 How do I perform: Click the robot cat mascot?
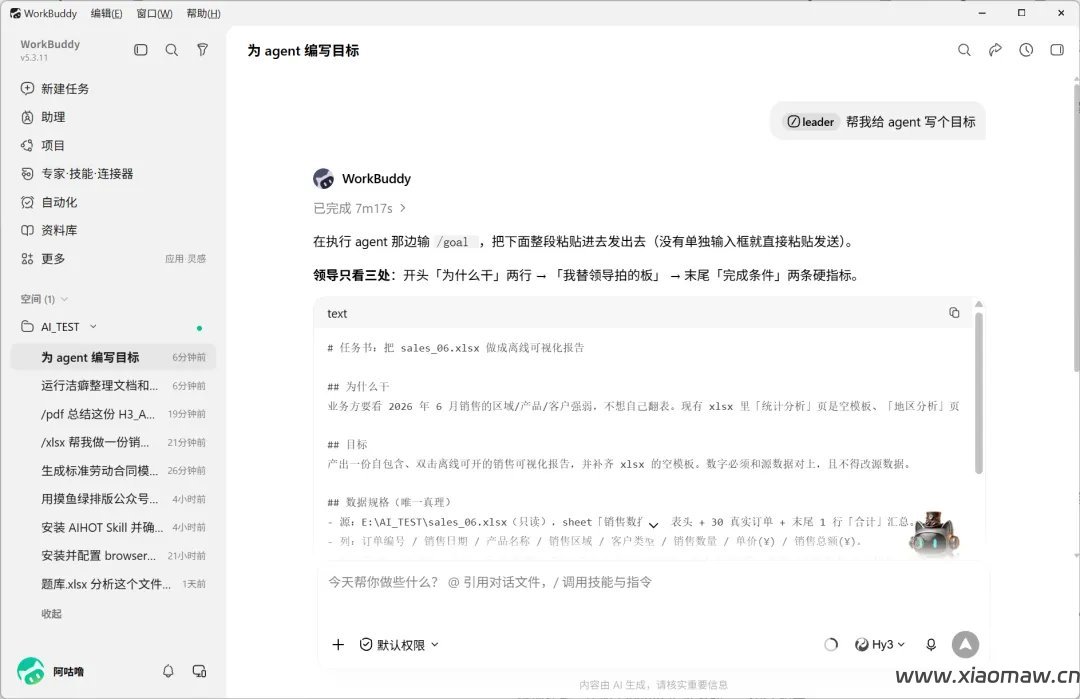pos(935,532)
